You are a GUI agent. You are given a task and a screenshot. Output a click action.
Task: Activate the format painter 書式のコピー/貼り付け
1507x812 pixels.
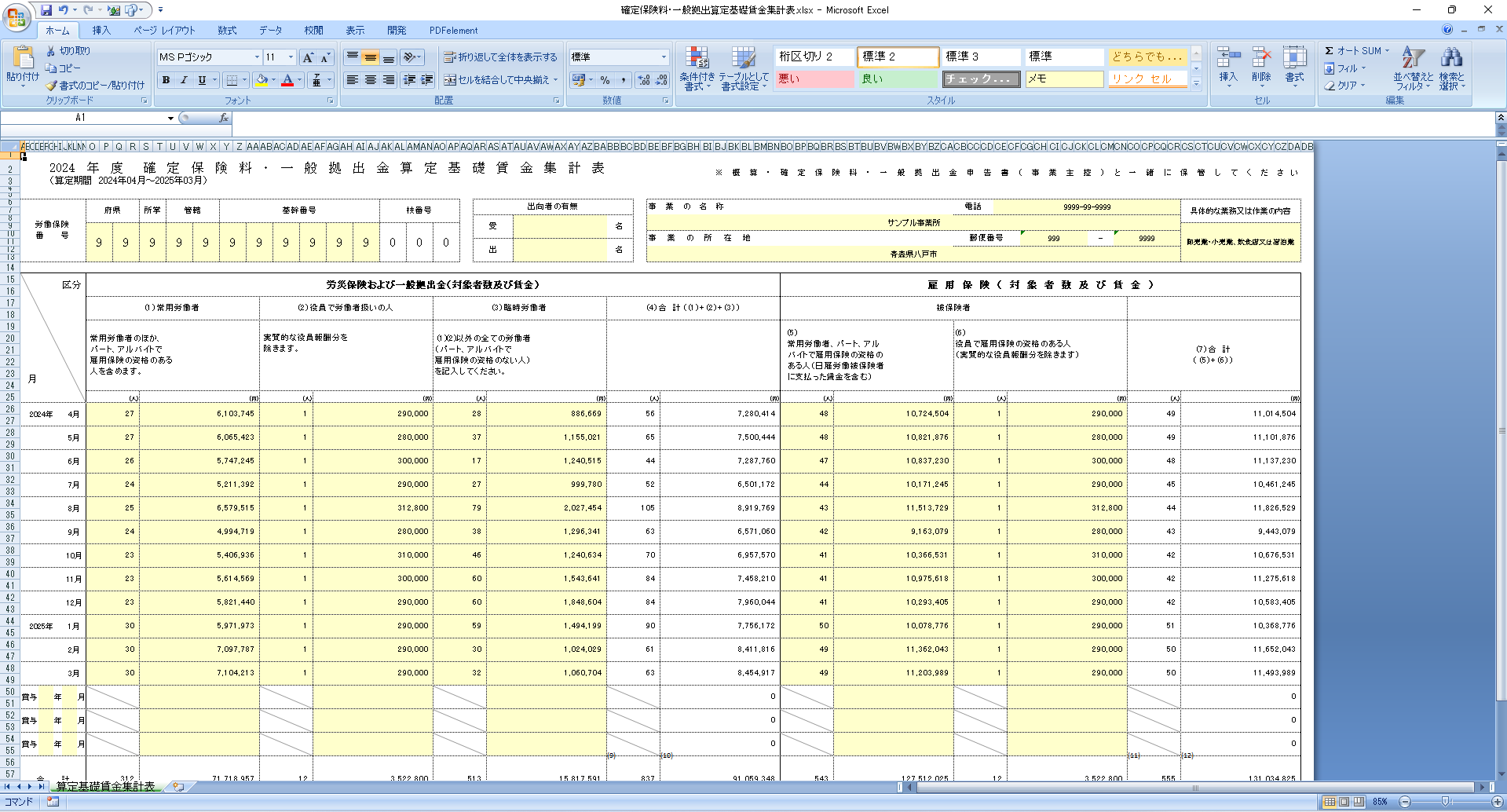(x=95, y=85)
